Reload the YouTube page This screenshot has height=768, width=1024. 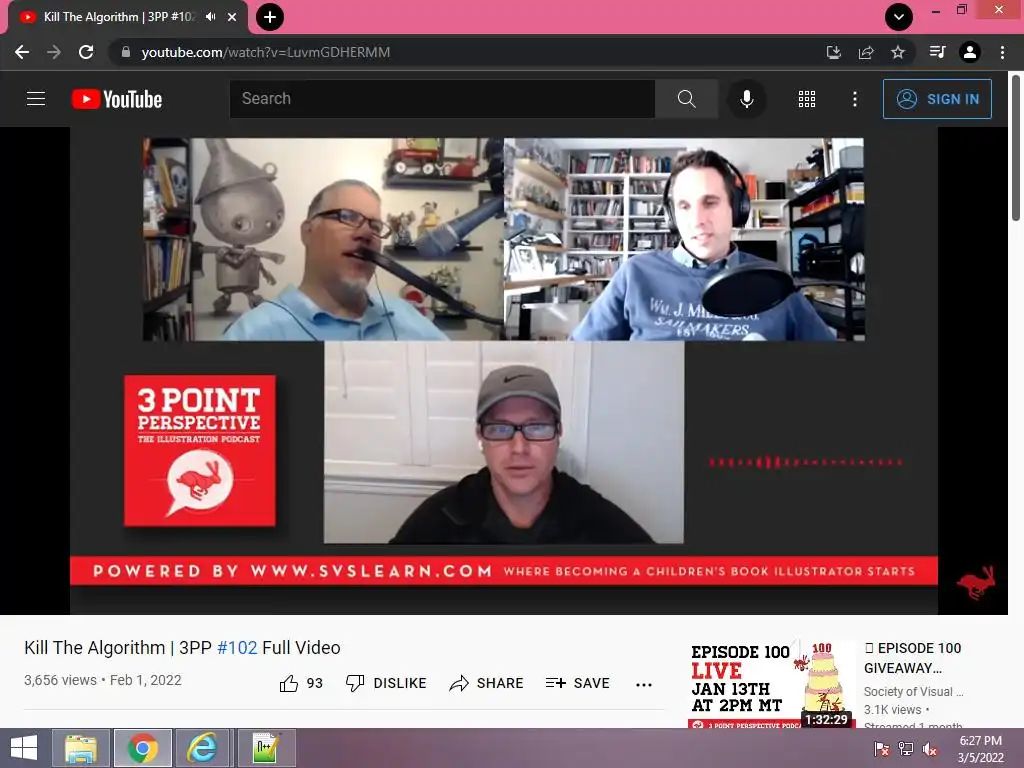pos(86,52)
